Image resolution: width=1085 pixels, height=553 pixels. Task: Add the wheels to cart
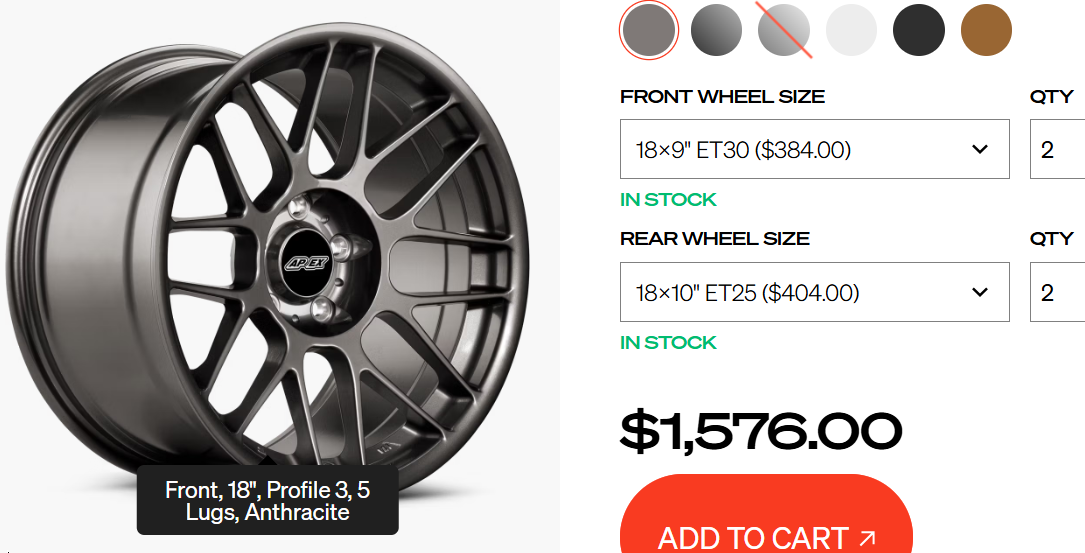tap(766, 530)
